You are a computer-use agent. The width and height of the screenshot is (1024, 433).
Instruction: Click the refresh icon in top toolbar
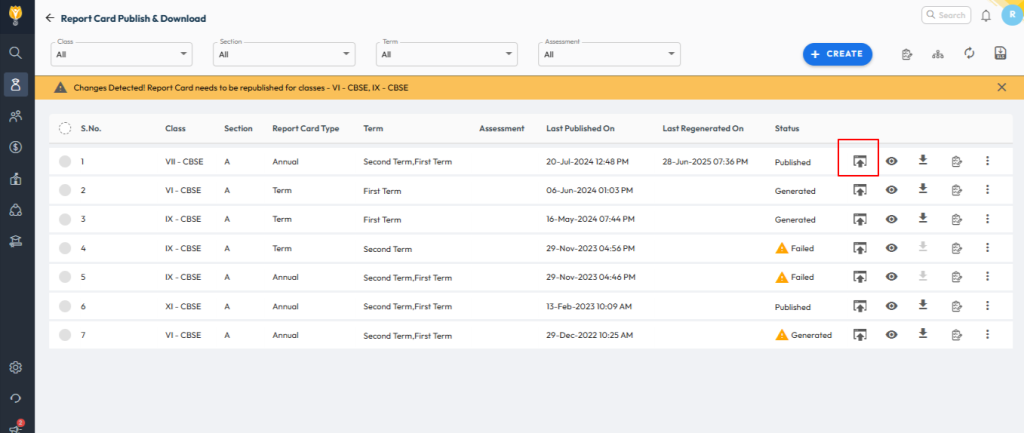pyautogui.click(x=969, y=54)
